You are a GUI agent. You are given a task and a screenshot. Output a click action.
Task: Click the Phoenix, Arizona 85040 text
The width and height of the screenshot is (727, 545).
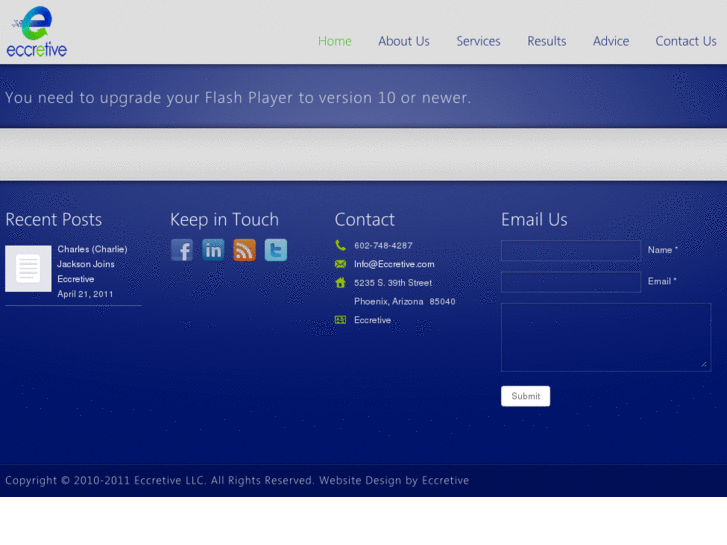pos(404,301)
